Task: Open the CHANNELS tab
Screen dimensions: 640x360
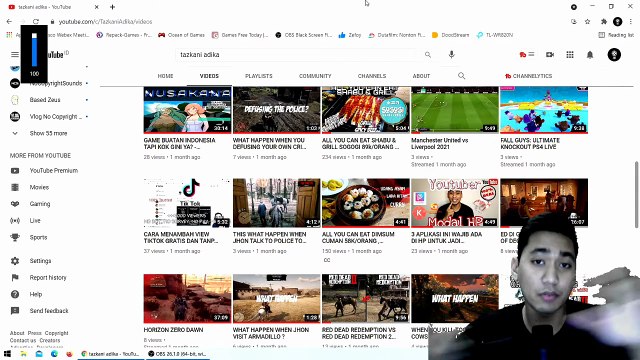Action: 372,76
